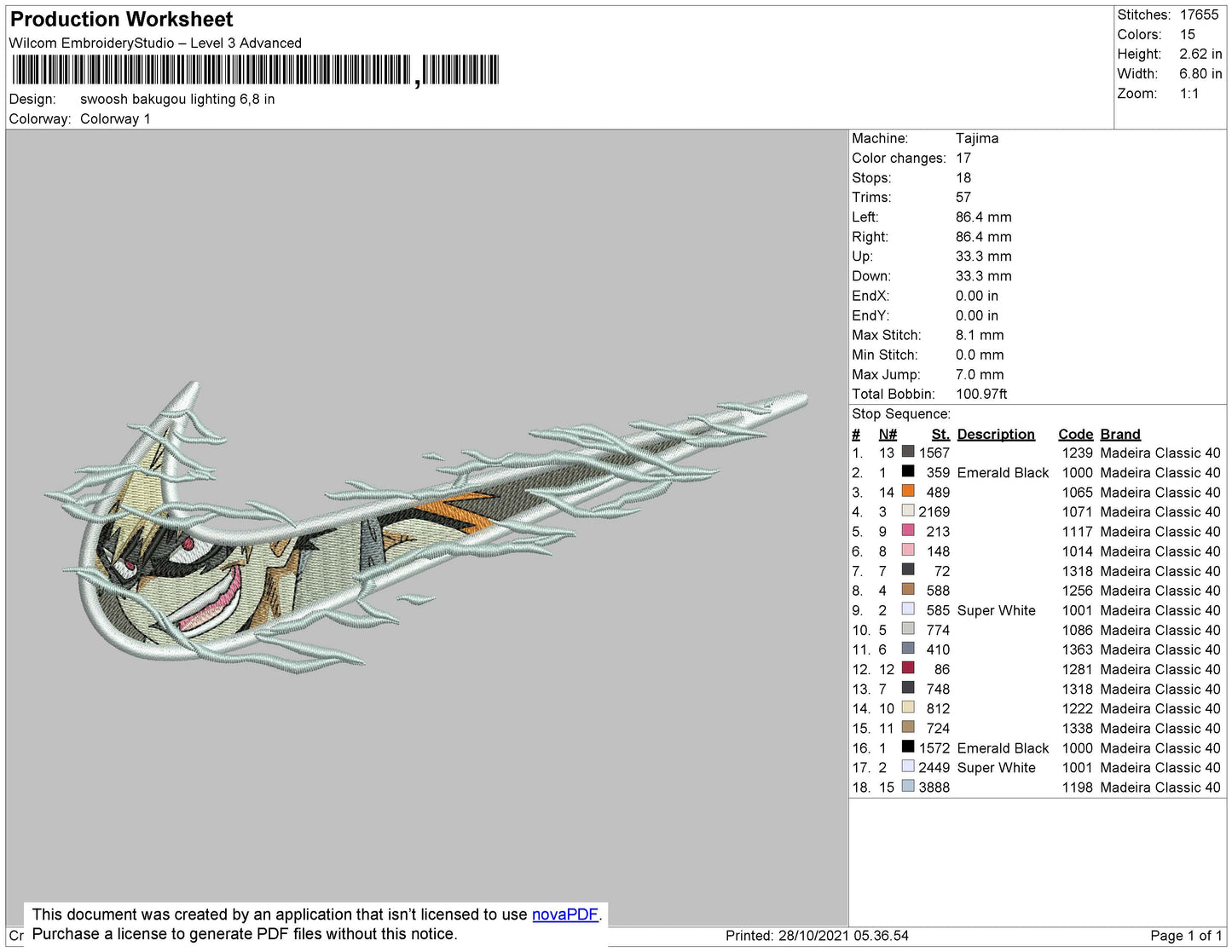Screen dimensions: 1232x952
Task: Click the Description column header
Action: coord(996,434)
